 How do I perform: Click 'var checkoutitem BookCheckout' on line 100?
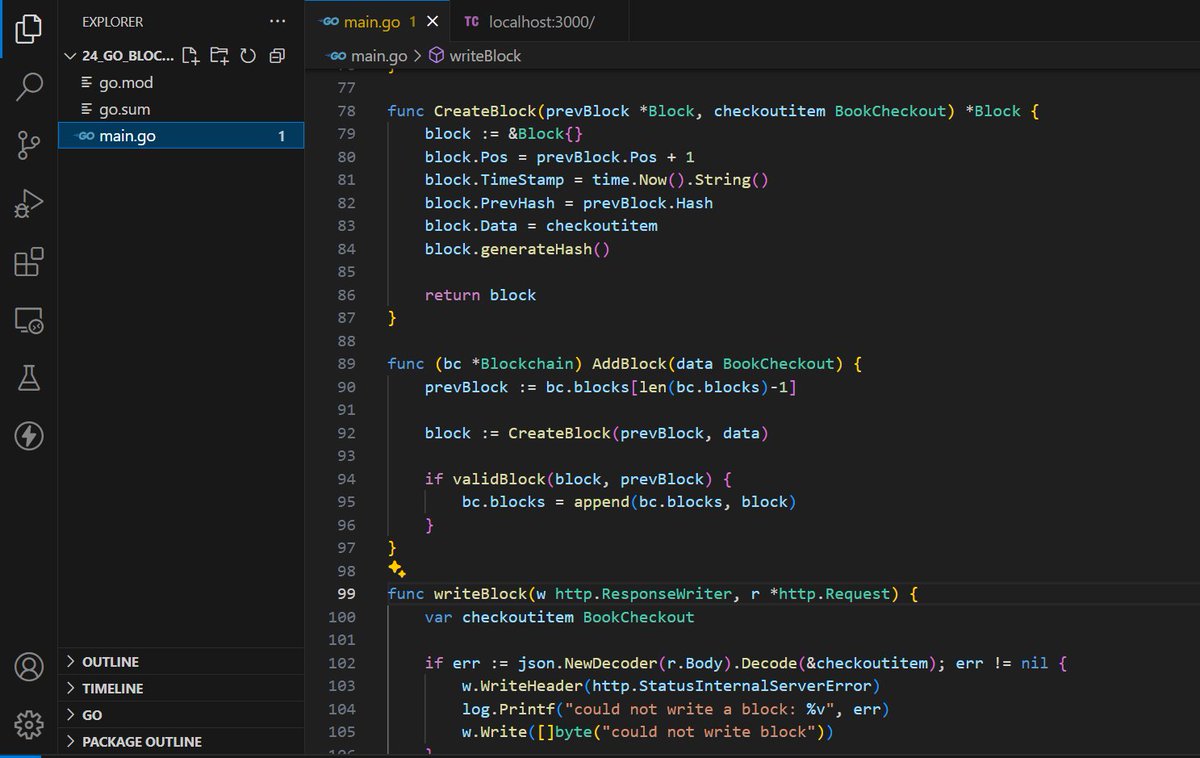tap(559, 617)
